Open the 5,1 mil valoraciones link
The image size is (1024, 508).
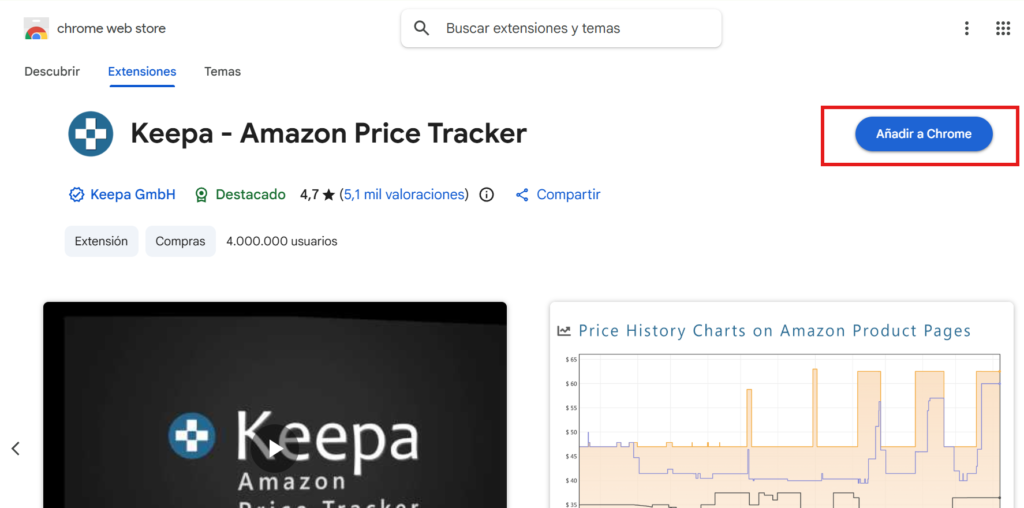[x=405, y=195]
